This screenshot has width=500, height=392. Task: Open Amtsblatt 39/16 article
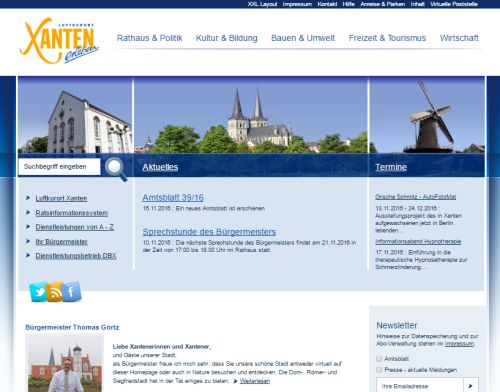173,198
